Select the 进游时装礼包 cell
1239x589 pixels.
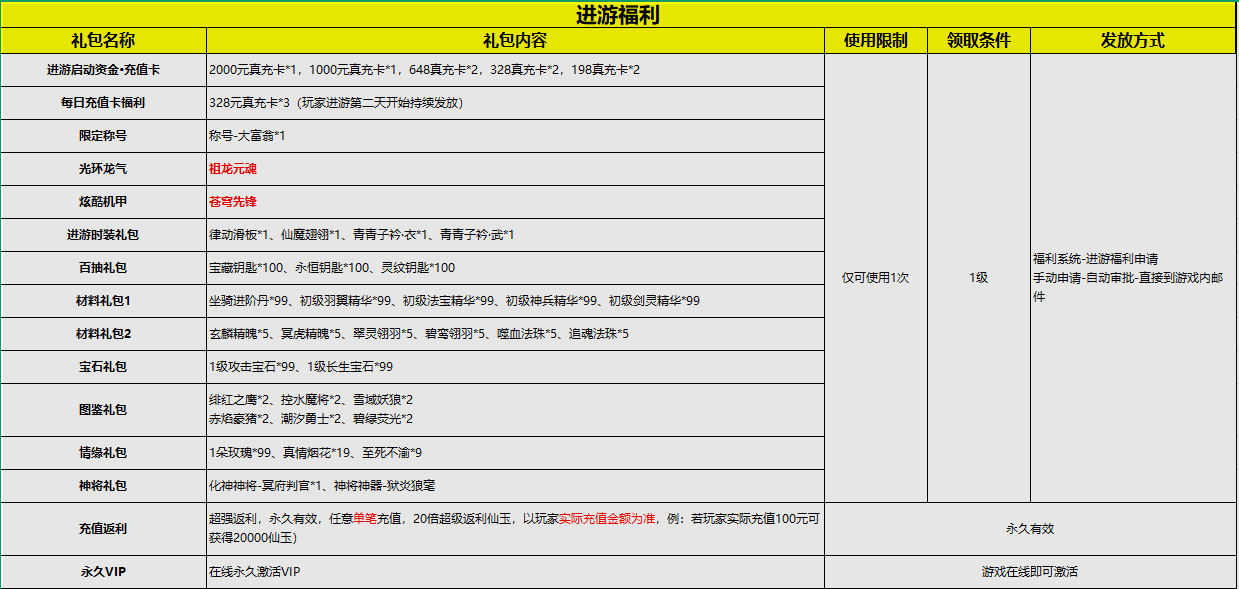103,235
